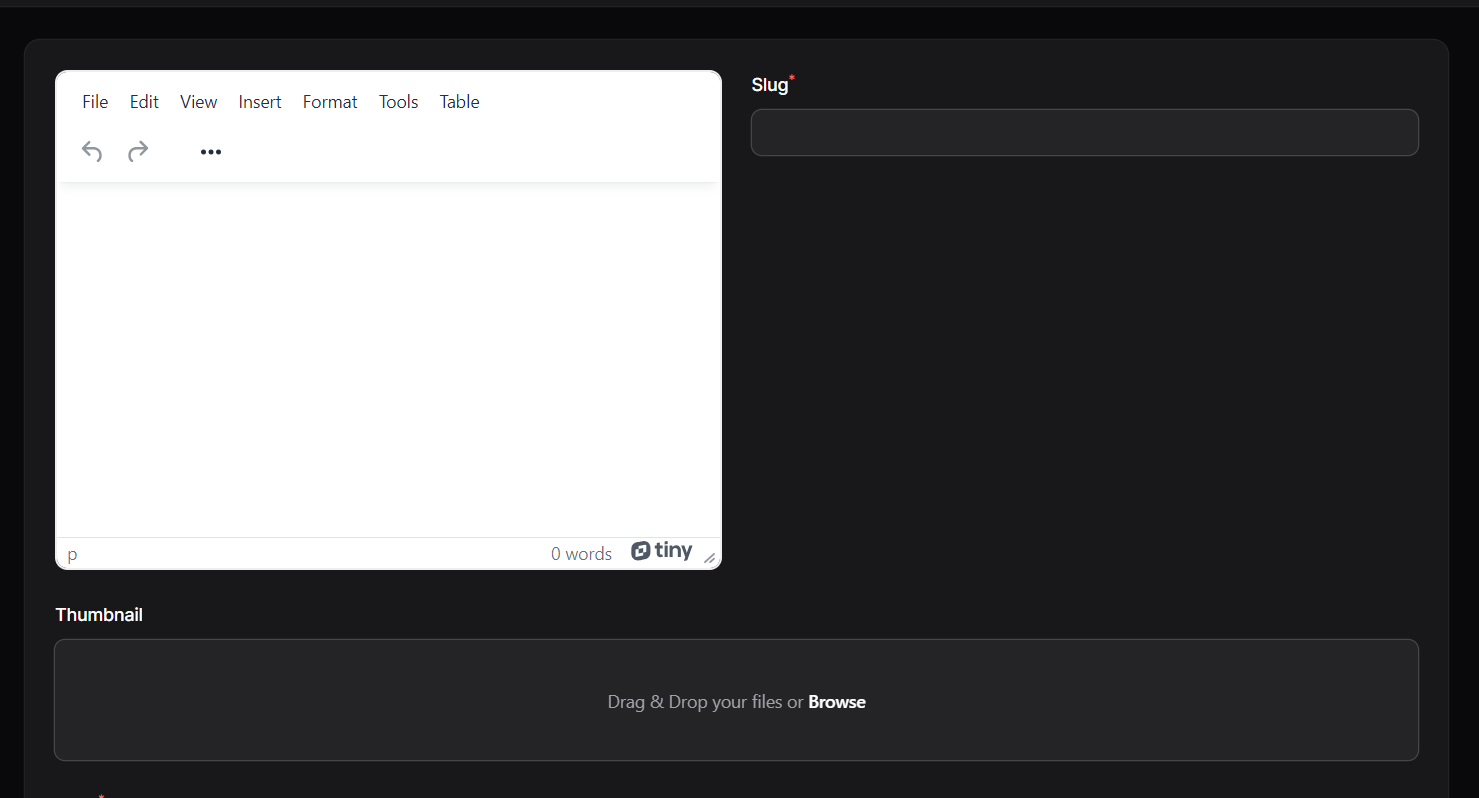Click inside the empty editor text area
The image size is (1479, 798).
388,360
